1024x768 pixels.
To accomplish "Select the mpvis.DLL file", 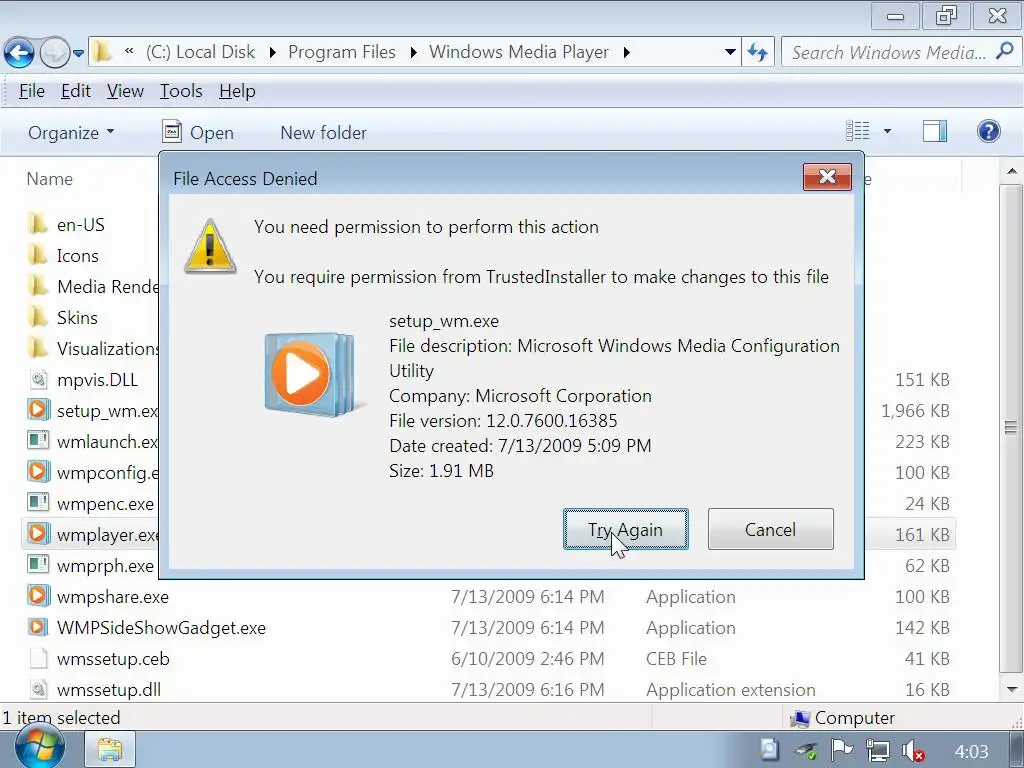I will point(83,379).
